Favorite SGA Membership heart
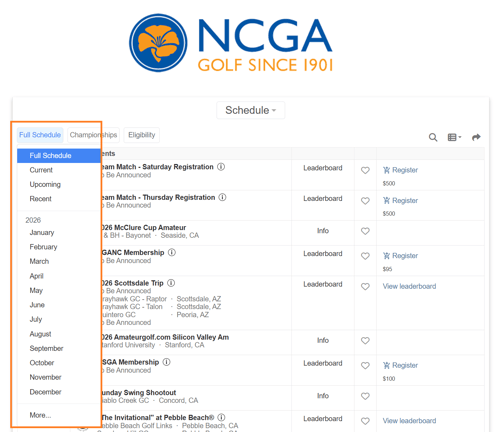 click(365, 366)
